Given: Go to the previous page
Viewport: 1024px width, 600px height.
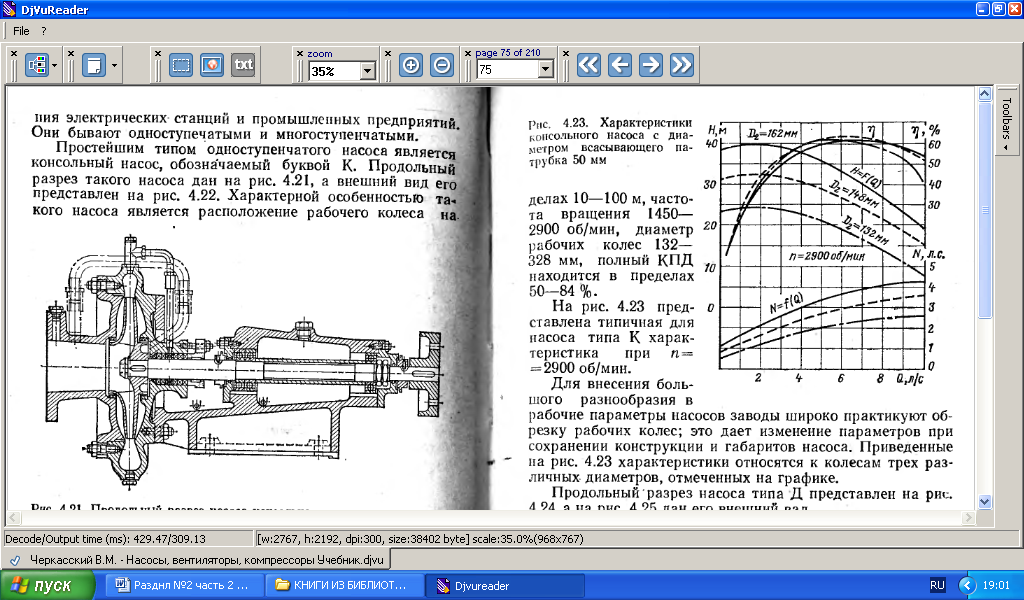Looking at the screenshot, I should [620, 65].
